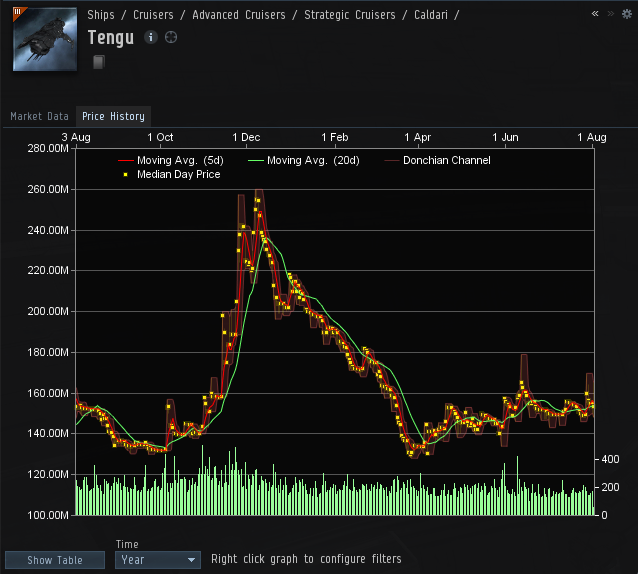Viewport: 638px width, 574px height.
Task: Select the Price History tab
Action: (113, 116)
